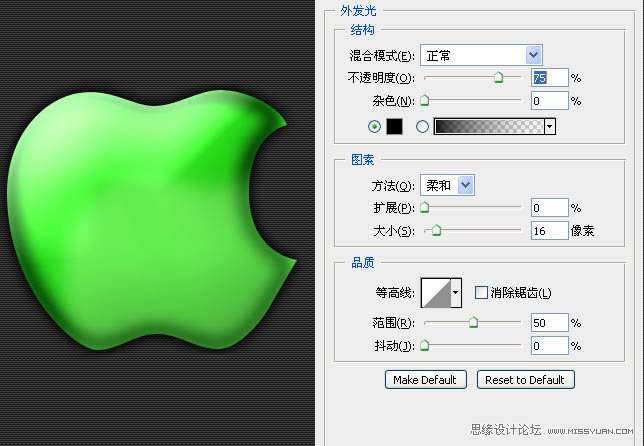Click the 大小 size slider handle
This screenshot has width=644, height=446.
point(436,230)
